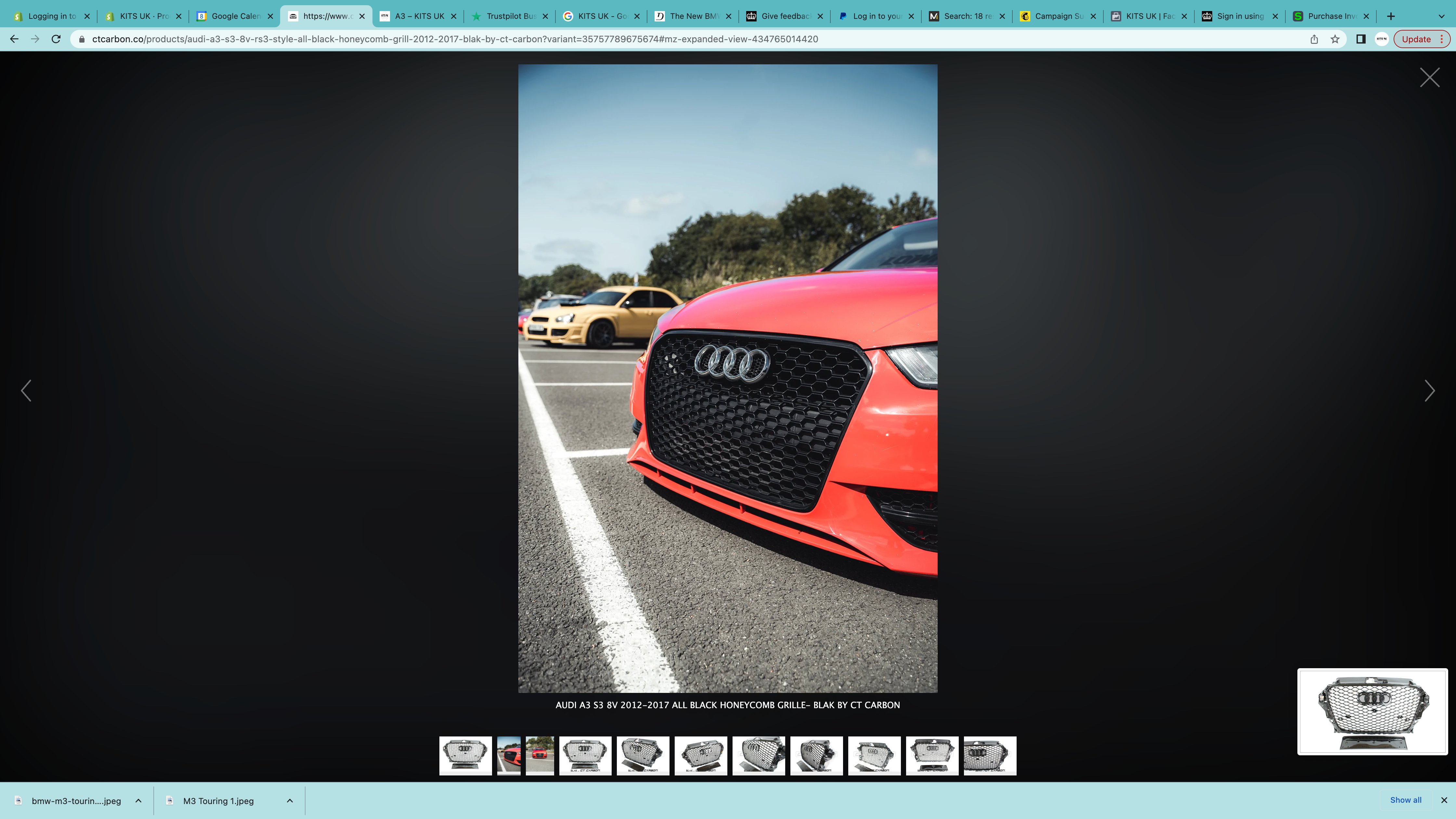1456x819 pixels.
Task: Select fifth thumbnail, angled grille view
Action: (x=643, y=756)
